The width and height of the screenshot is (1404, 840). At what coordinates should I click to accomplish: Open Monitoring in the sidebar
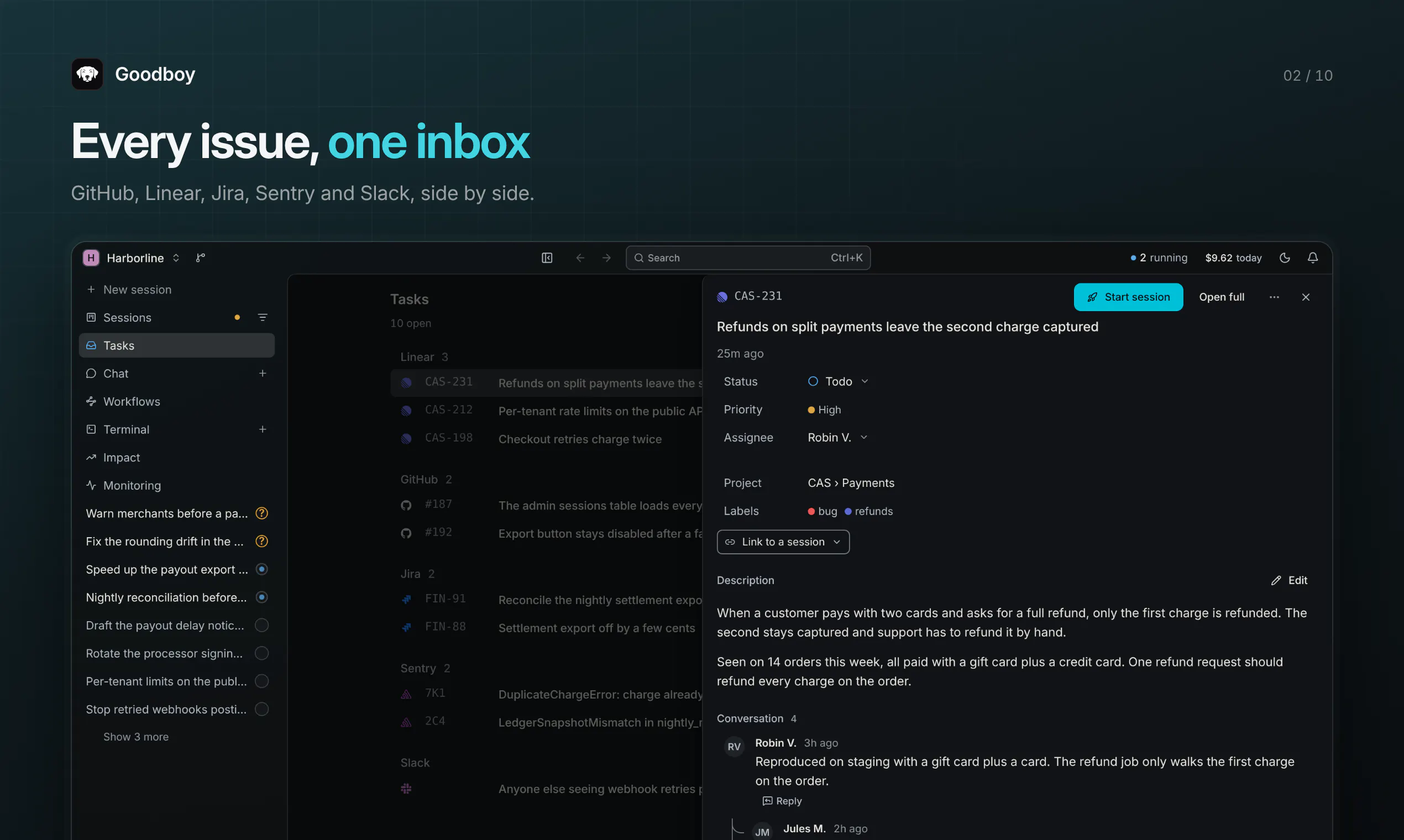tap(177, 485)
